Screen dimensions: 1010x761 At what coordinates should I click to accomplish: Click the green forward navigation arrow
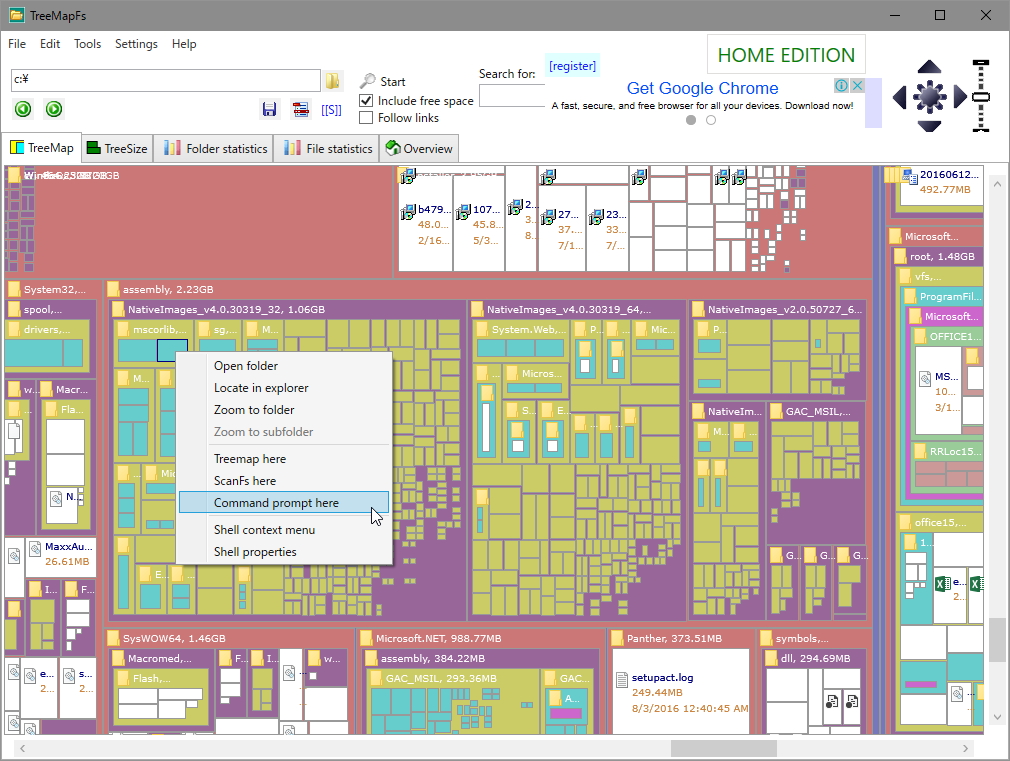click(x=54, y=109)
